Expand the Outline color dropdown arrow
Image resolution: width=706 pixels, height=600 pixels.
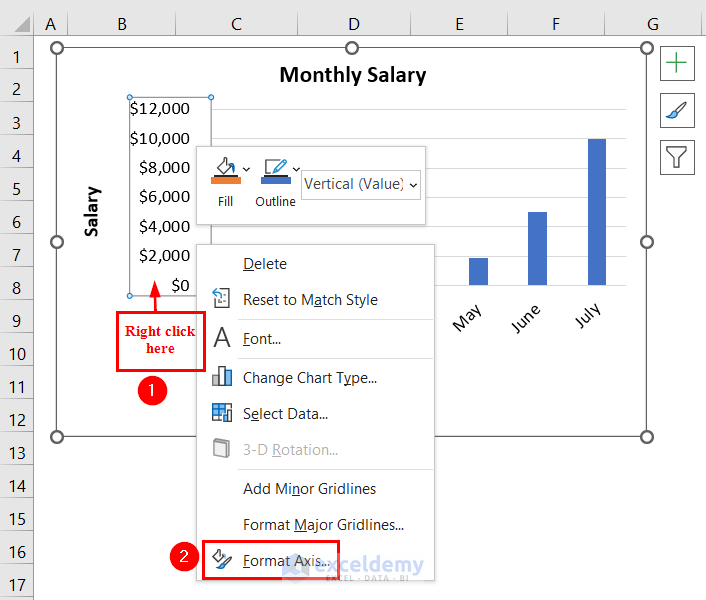coord(296,170)
